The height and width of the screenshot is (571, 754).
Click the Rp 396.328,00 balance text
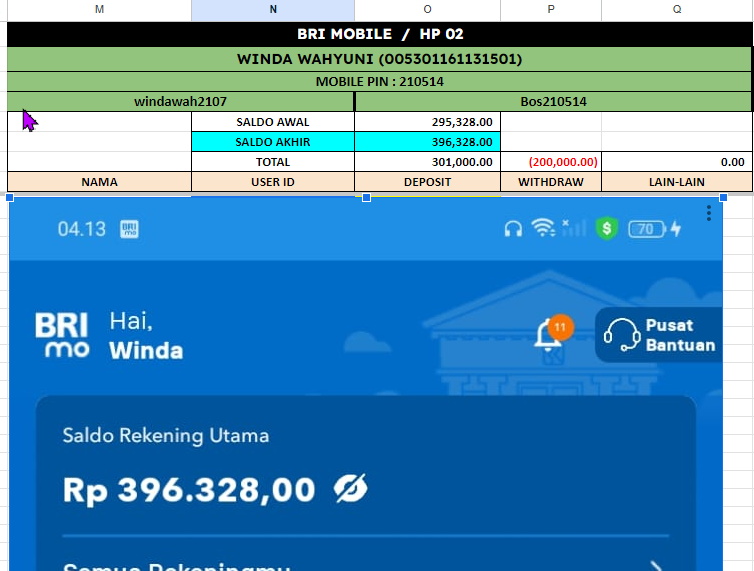tap(189, 490)
